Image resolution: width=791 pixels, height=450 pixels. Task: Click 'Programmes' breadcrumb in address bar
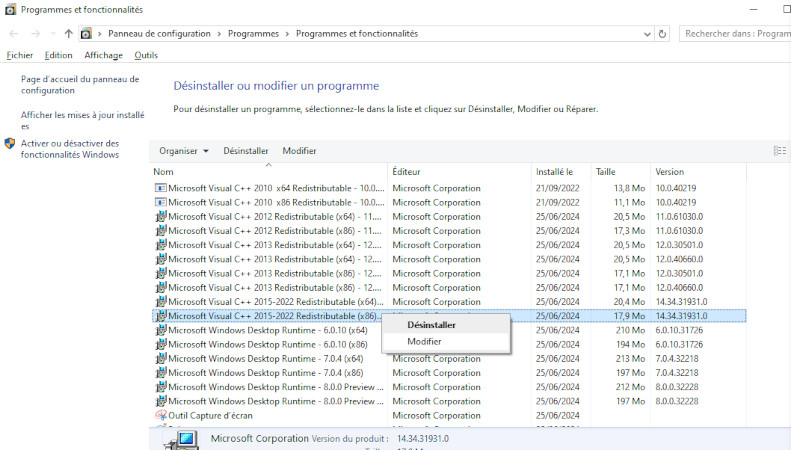pos(253,34)
